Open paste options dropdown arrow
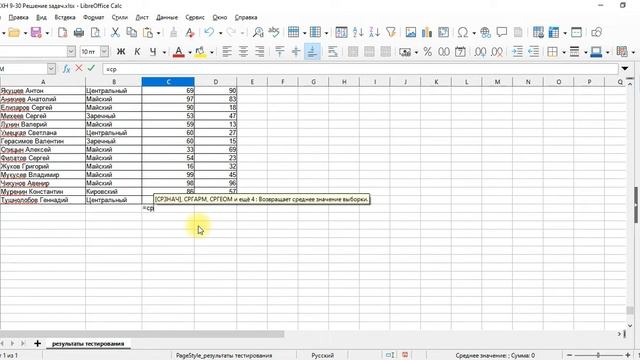 [x=158, y=33]
